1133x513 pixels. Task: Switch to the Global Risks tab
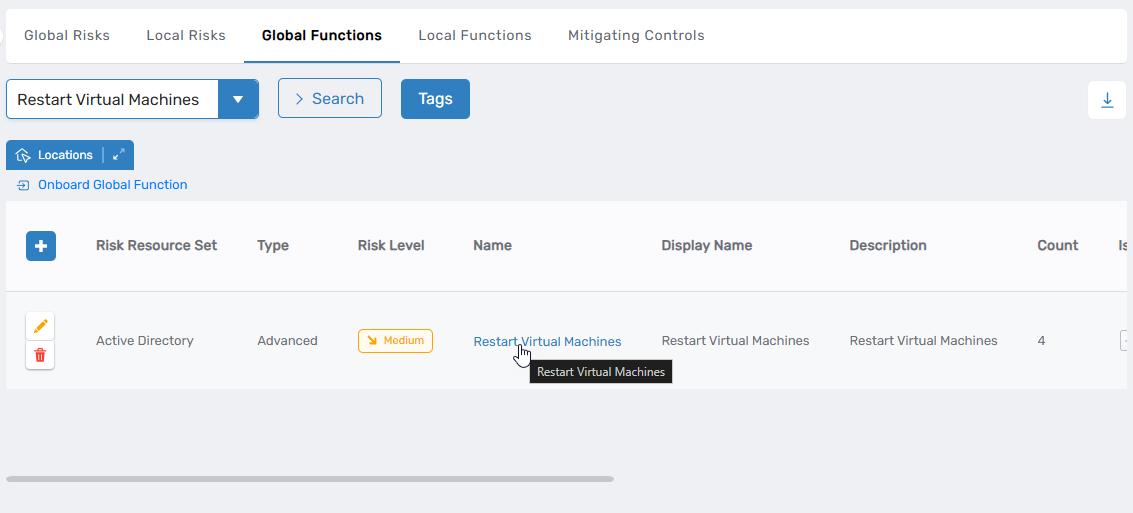pos(67,36)
